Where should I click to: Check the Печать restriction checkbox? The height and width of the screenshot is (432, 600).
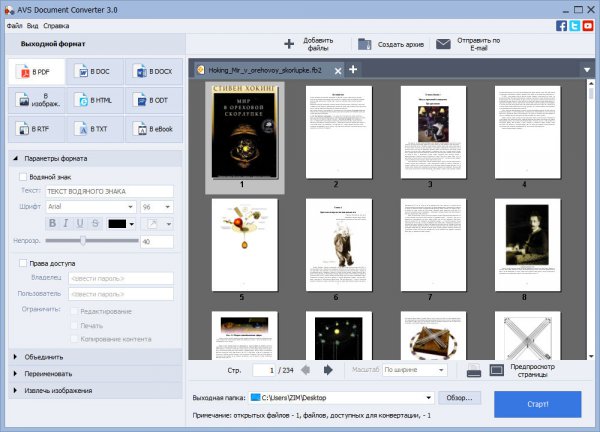75,325
